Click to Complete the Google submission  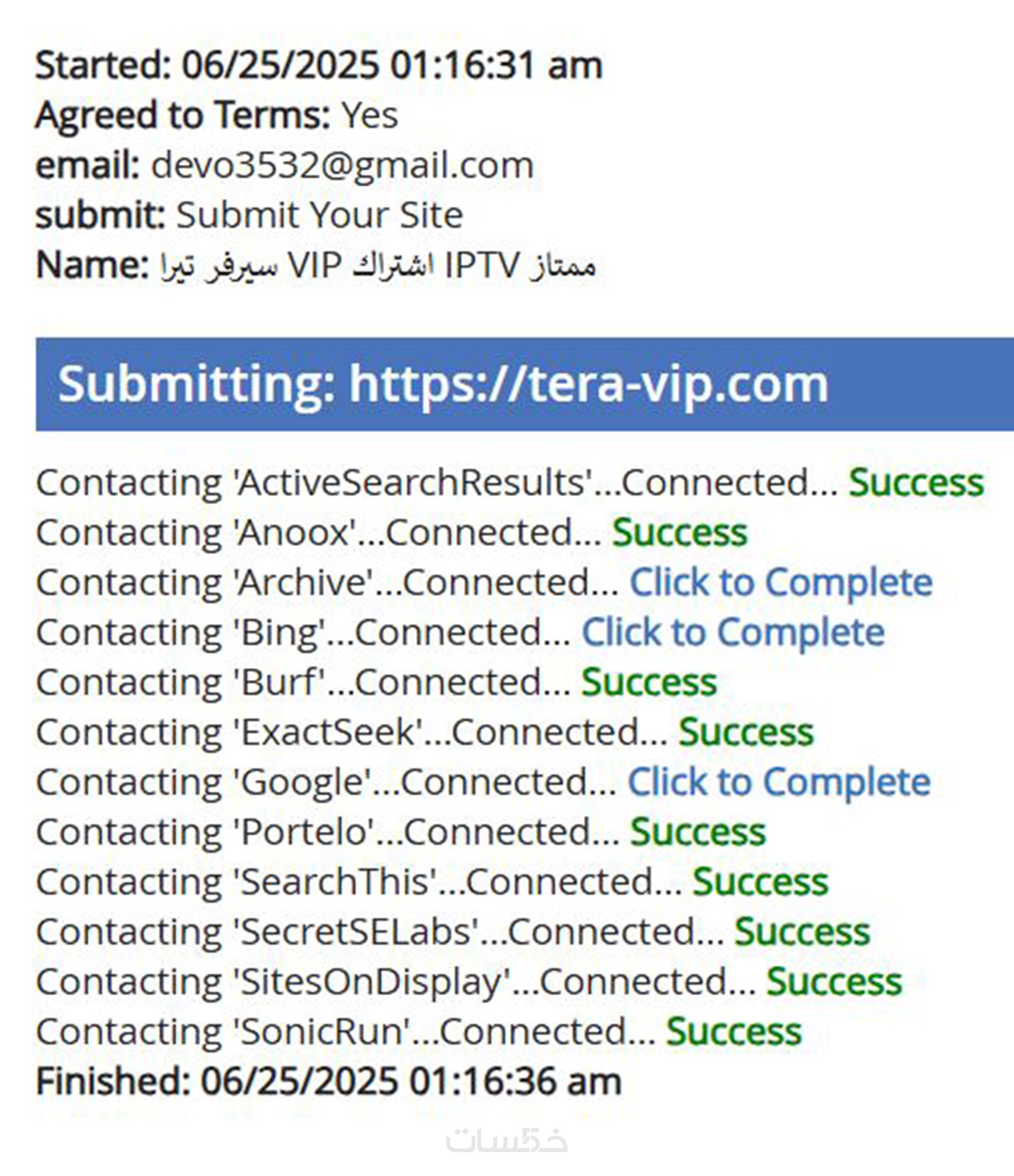[779, 782]
